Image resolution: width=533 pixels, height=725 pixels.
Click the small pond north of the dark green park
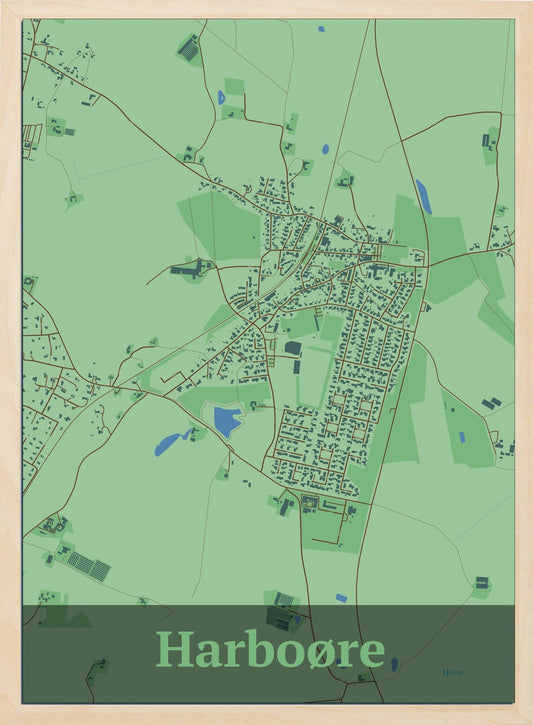[x=221, y=97]
